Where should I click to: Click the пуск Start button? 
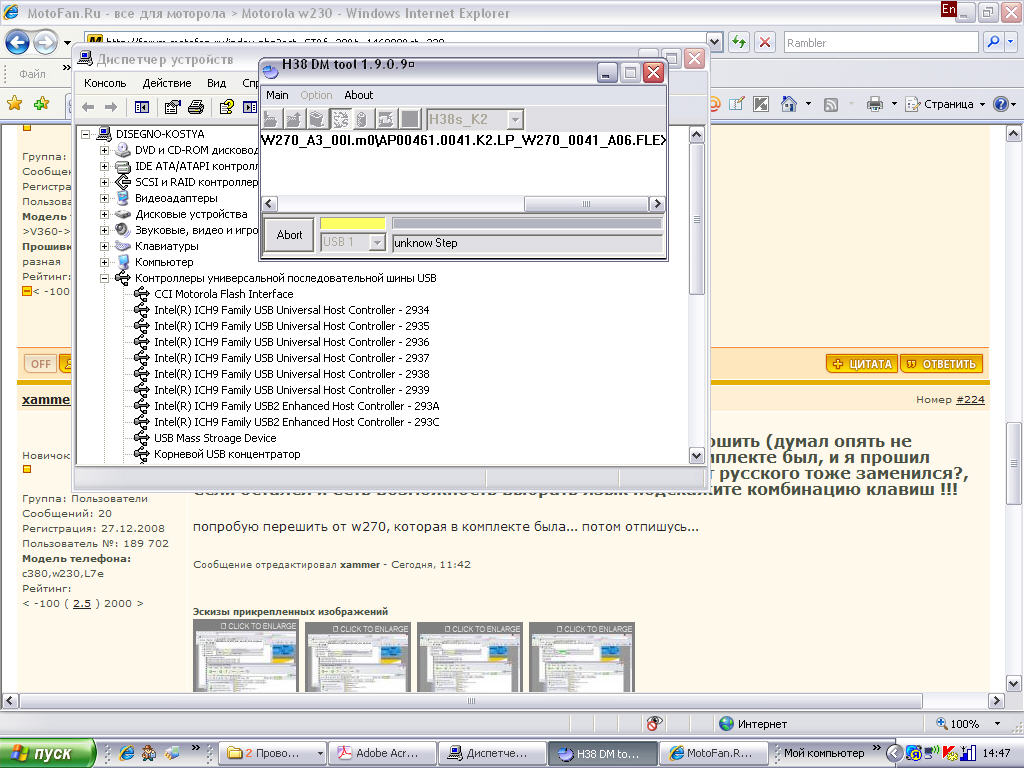point(47,753)
